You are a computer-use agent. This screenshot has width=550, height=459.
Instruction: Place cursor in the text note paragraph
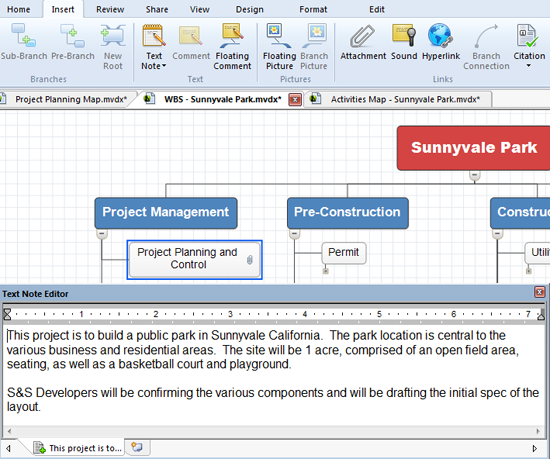coord(262,350)
